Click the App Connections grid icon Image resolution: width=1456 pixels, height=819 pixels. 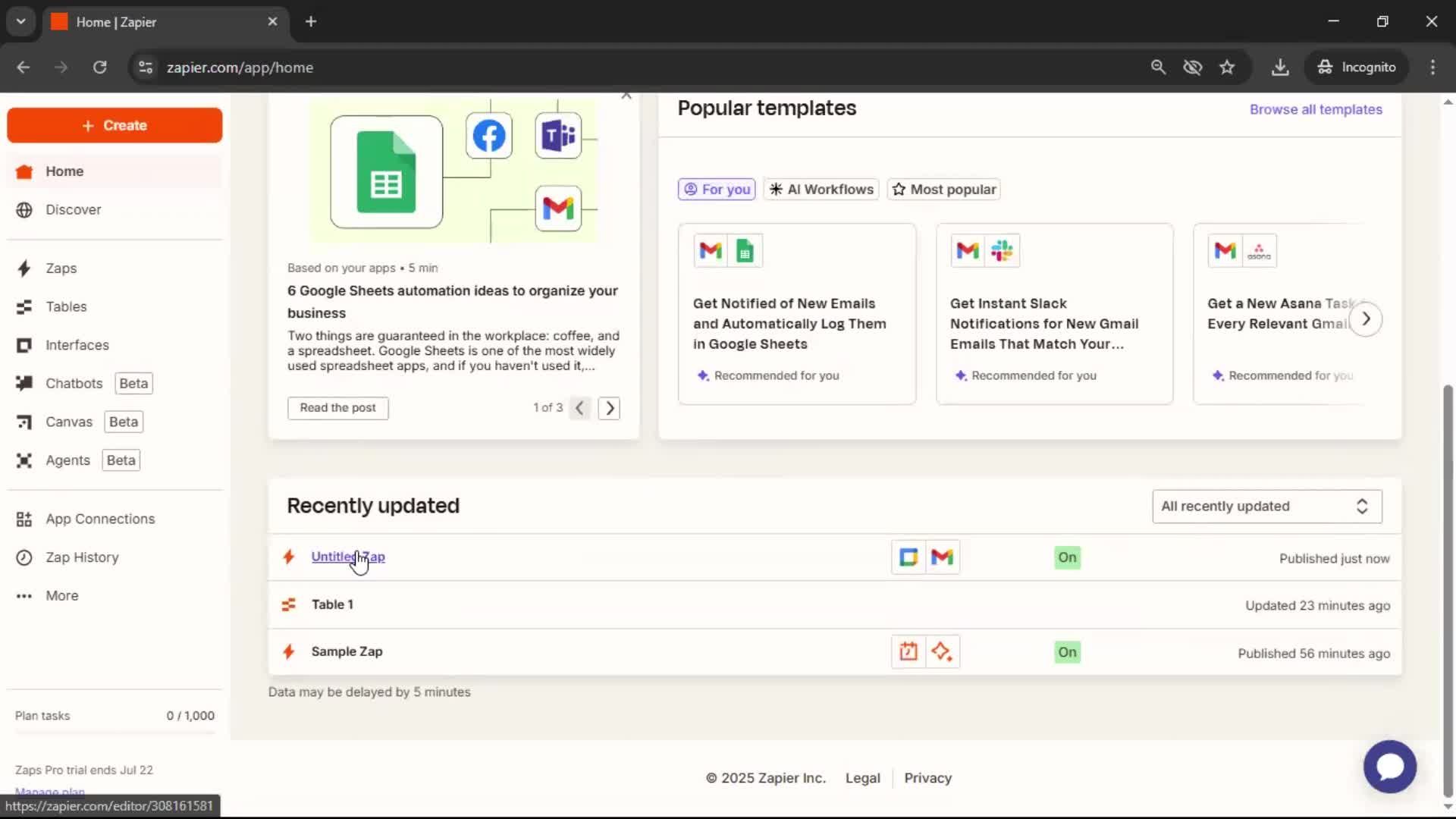coord(24,519)
